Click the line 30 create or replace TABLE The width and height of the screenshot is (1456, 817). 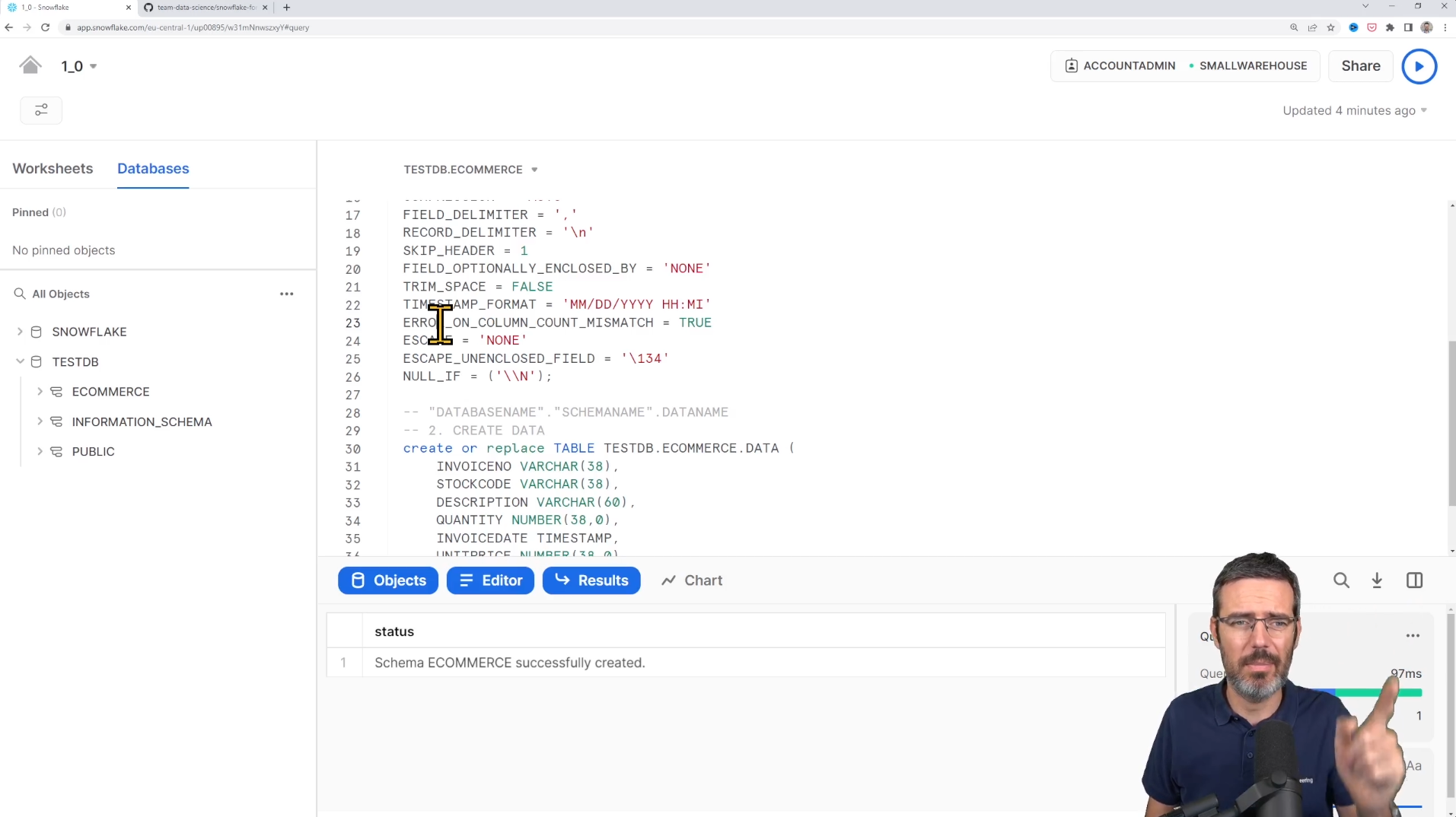[x=598, y=448]
